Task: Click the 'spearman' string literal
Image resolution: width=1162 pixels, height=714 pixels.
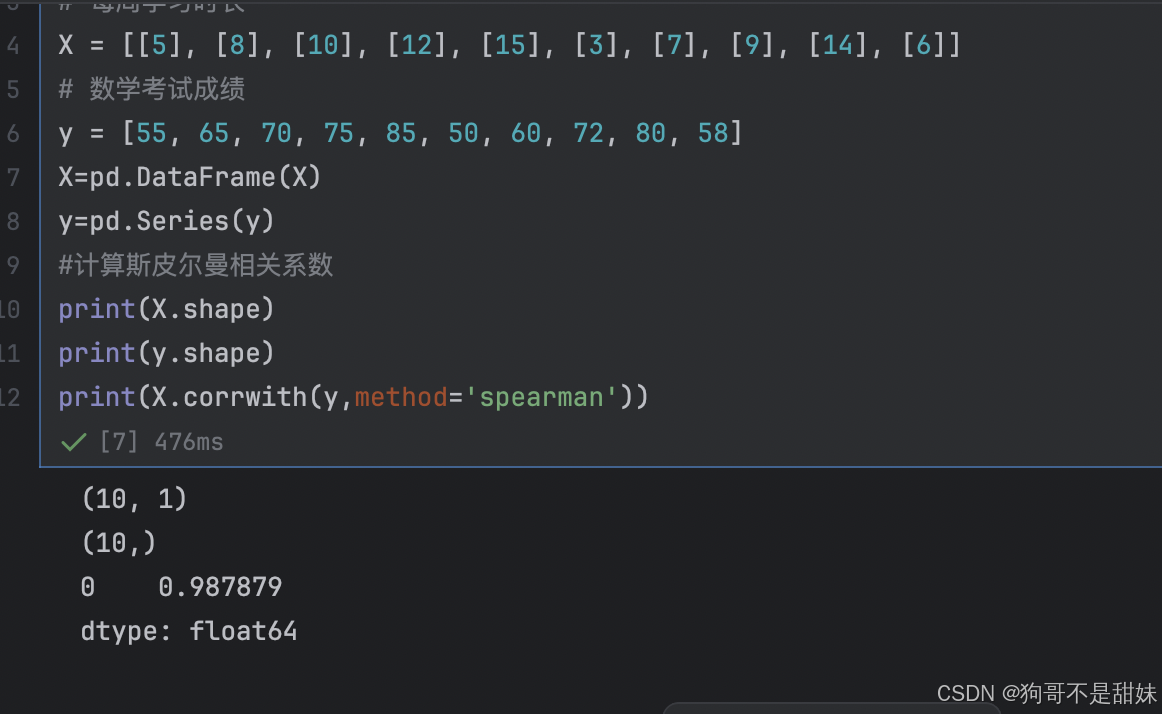Action: pyautogui.click(x=541, y=398)
